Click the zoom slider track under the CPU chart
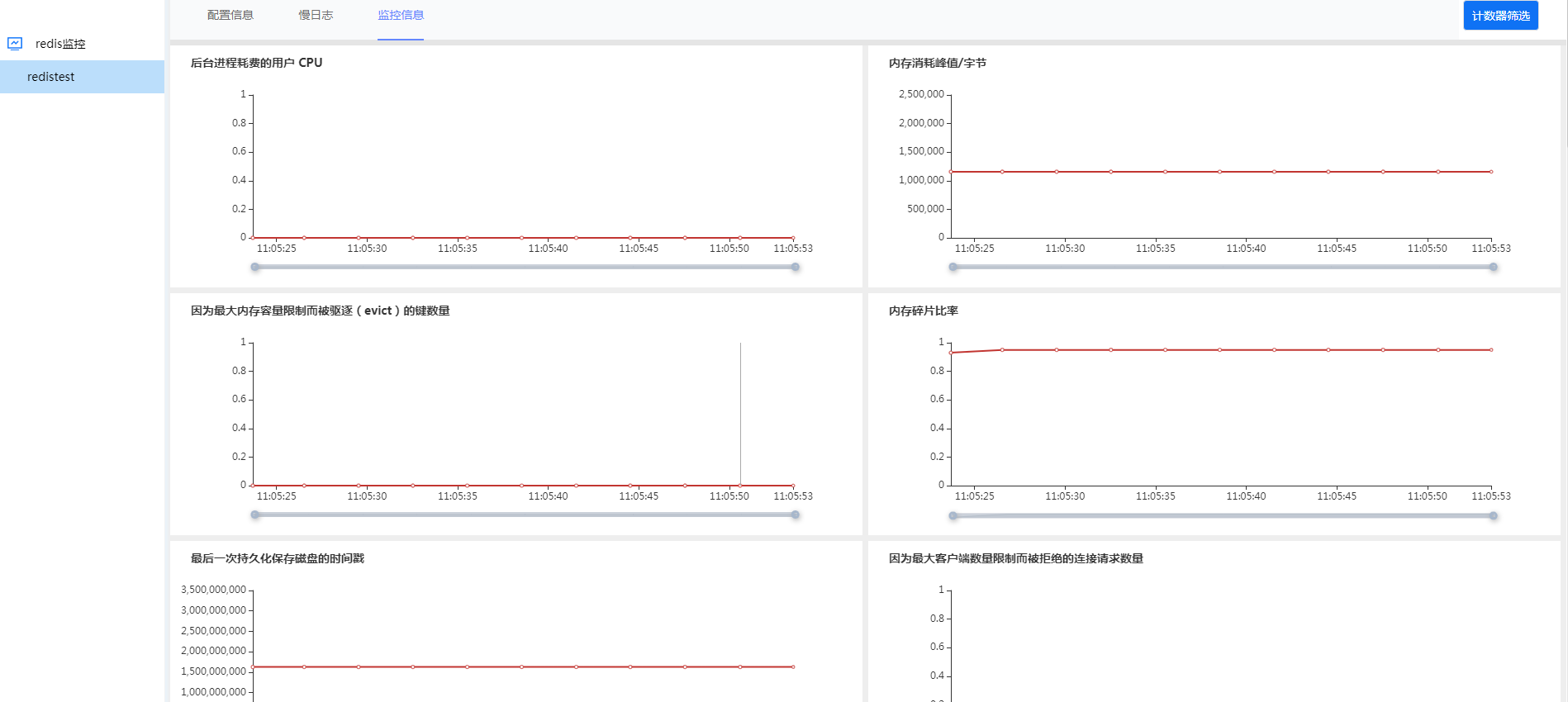1568x702 pixels. click(x=525, y=267)
